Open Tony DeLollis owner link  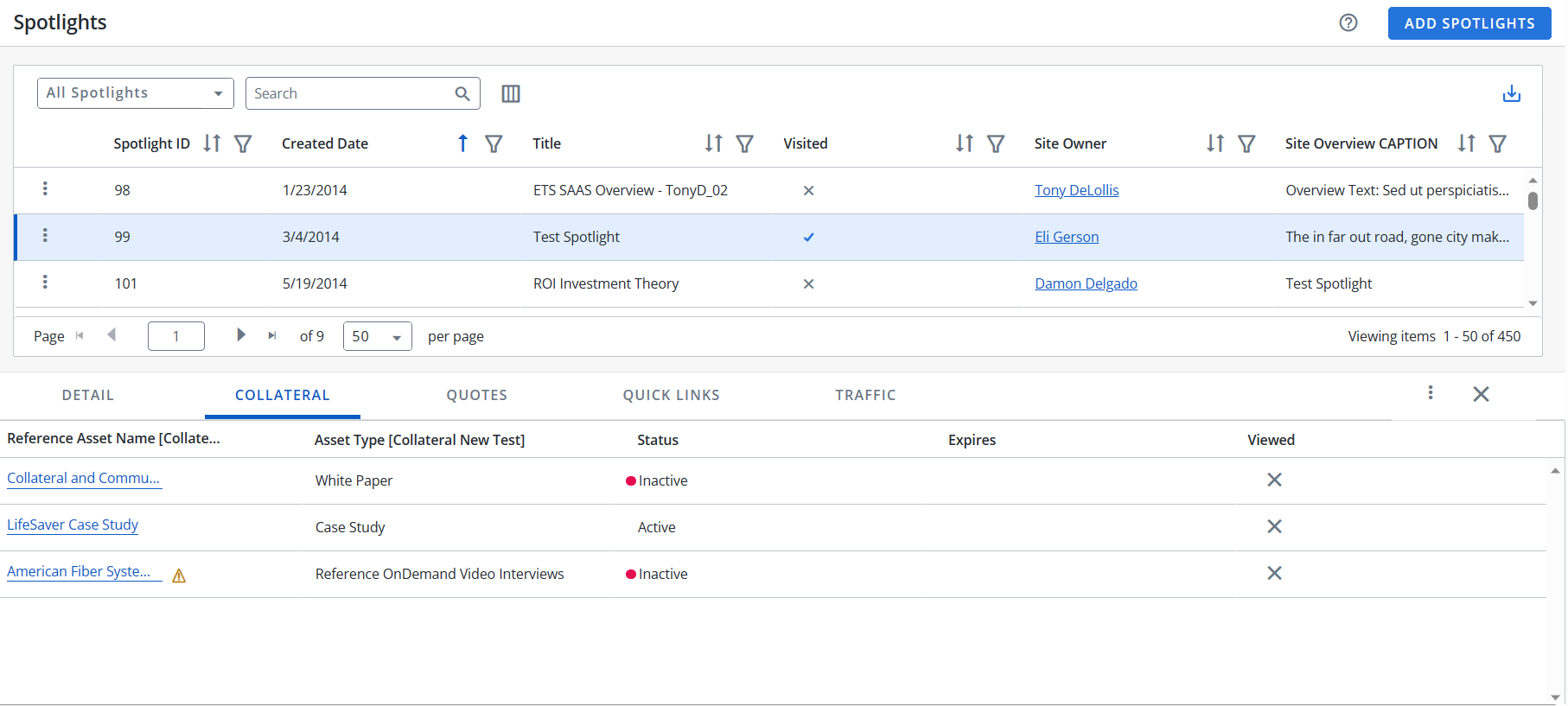[1076, 190]
